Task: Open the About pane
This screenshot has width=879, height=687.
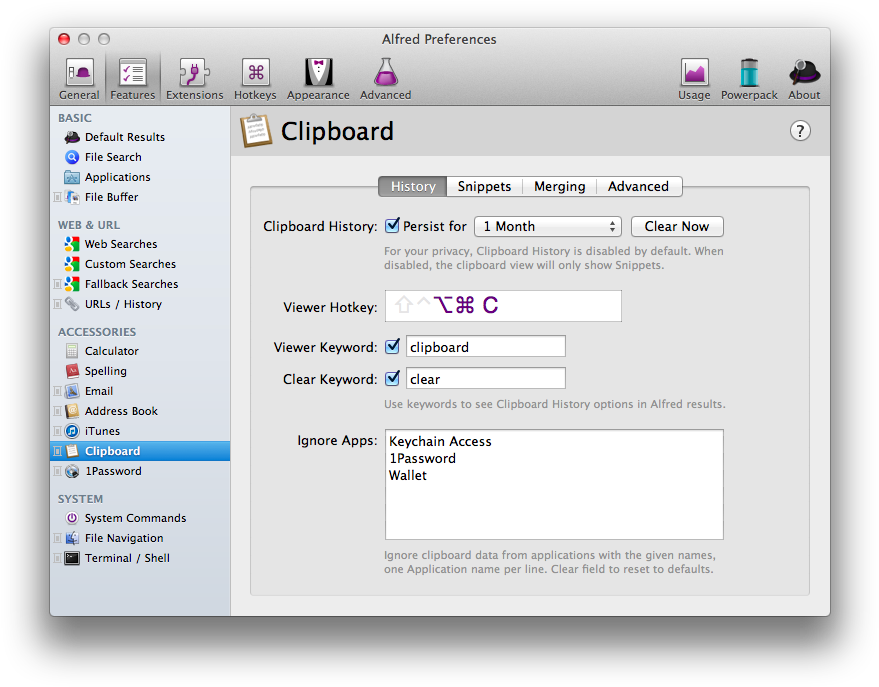Action: click(x=804, y=79)
